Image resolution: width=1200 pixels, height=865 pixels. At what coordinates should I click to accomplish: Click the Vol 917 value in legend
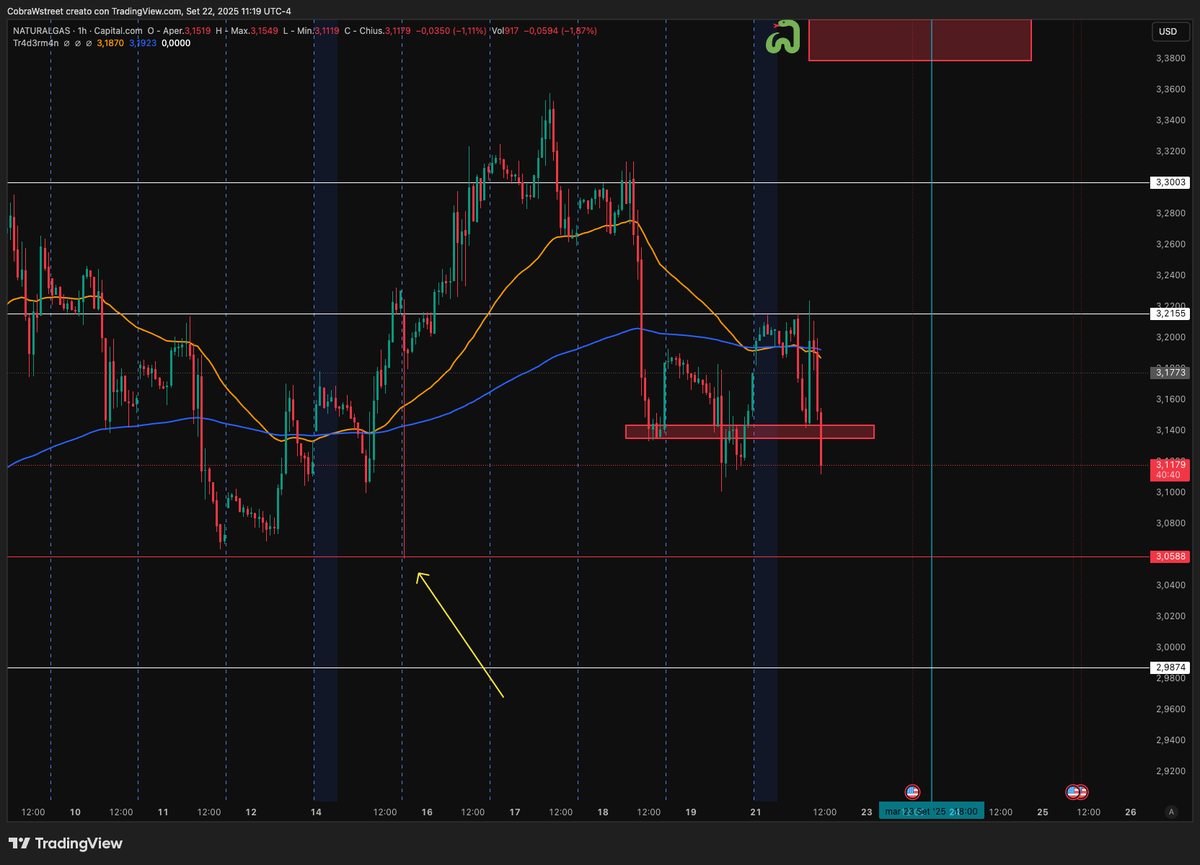[x=503, y=30]
